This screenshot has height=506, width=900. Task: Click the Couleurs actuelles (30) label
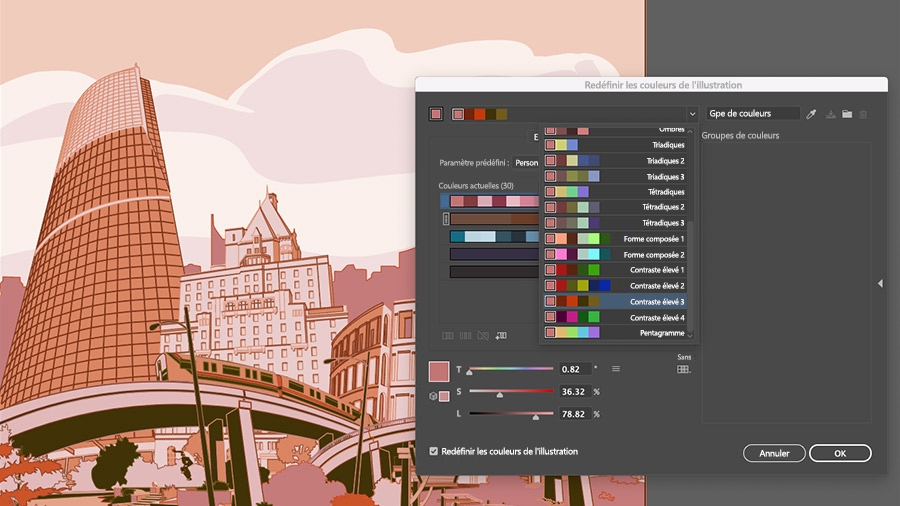pyautogui.click(x=476, y=186)
